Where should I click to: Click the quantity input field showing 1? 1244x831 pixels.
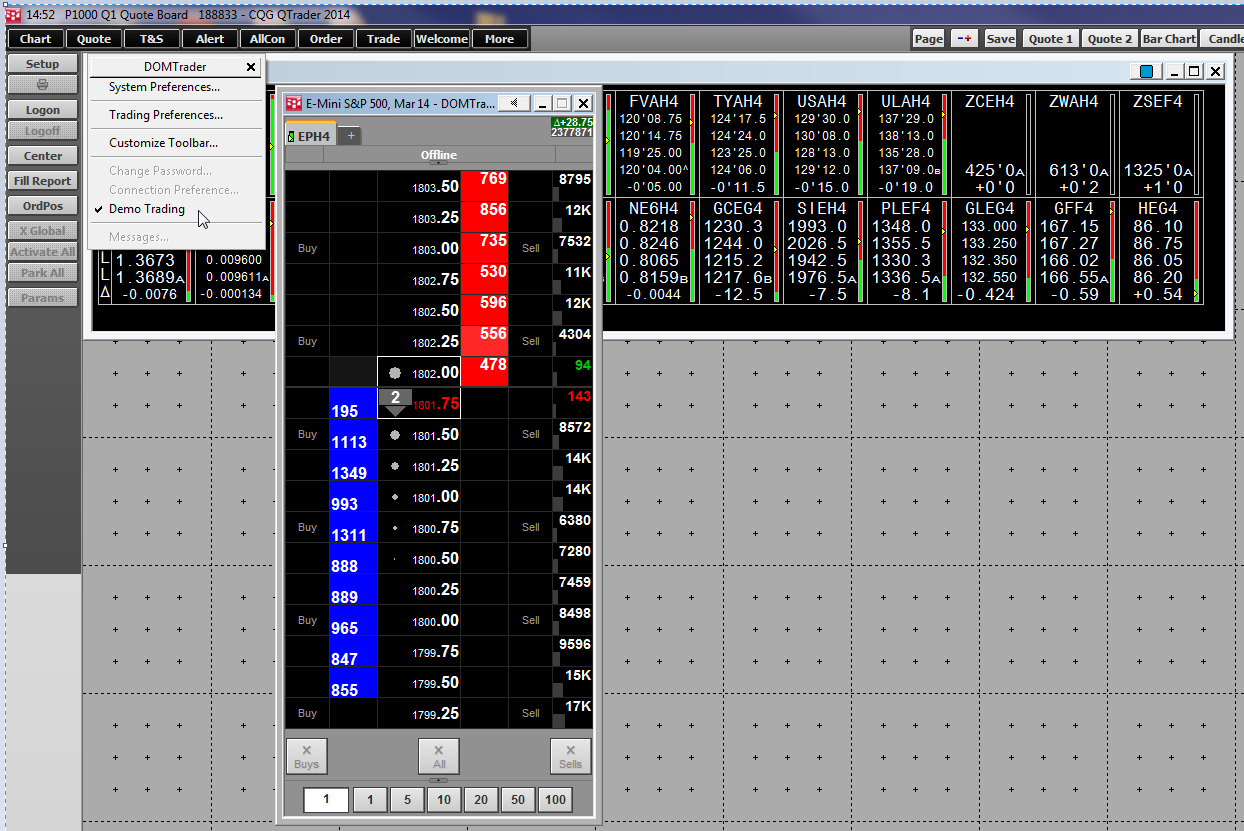click(327, 799)
